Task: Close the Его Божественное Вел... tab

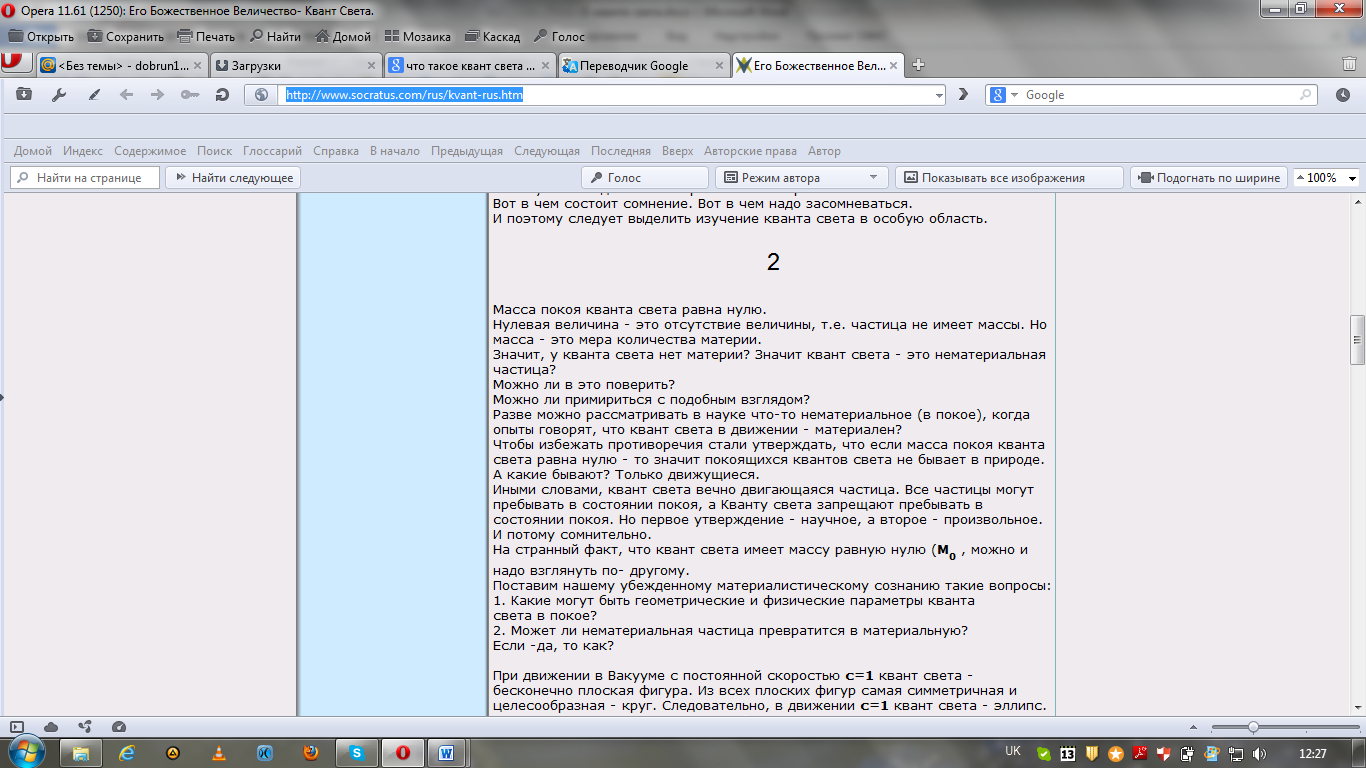Action: click(x=894, y=65)
